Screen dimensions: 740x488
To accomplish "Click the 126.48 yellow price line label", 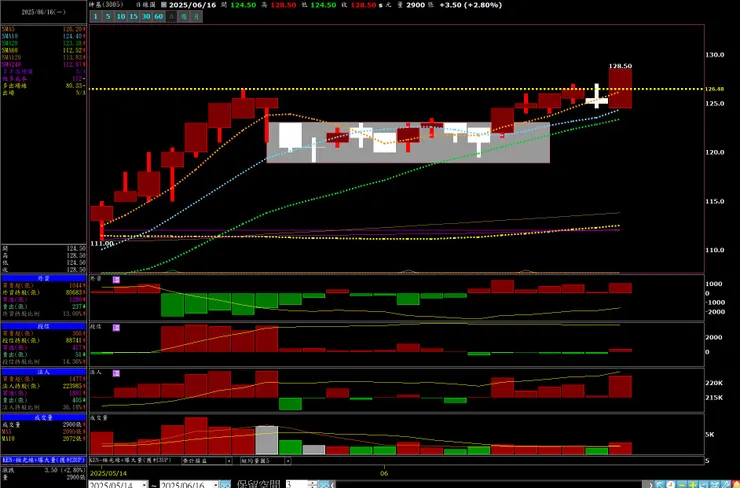I will pyautogui.click(x=715, y=89).
